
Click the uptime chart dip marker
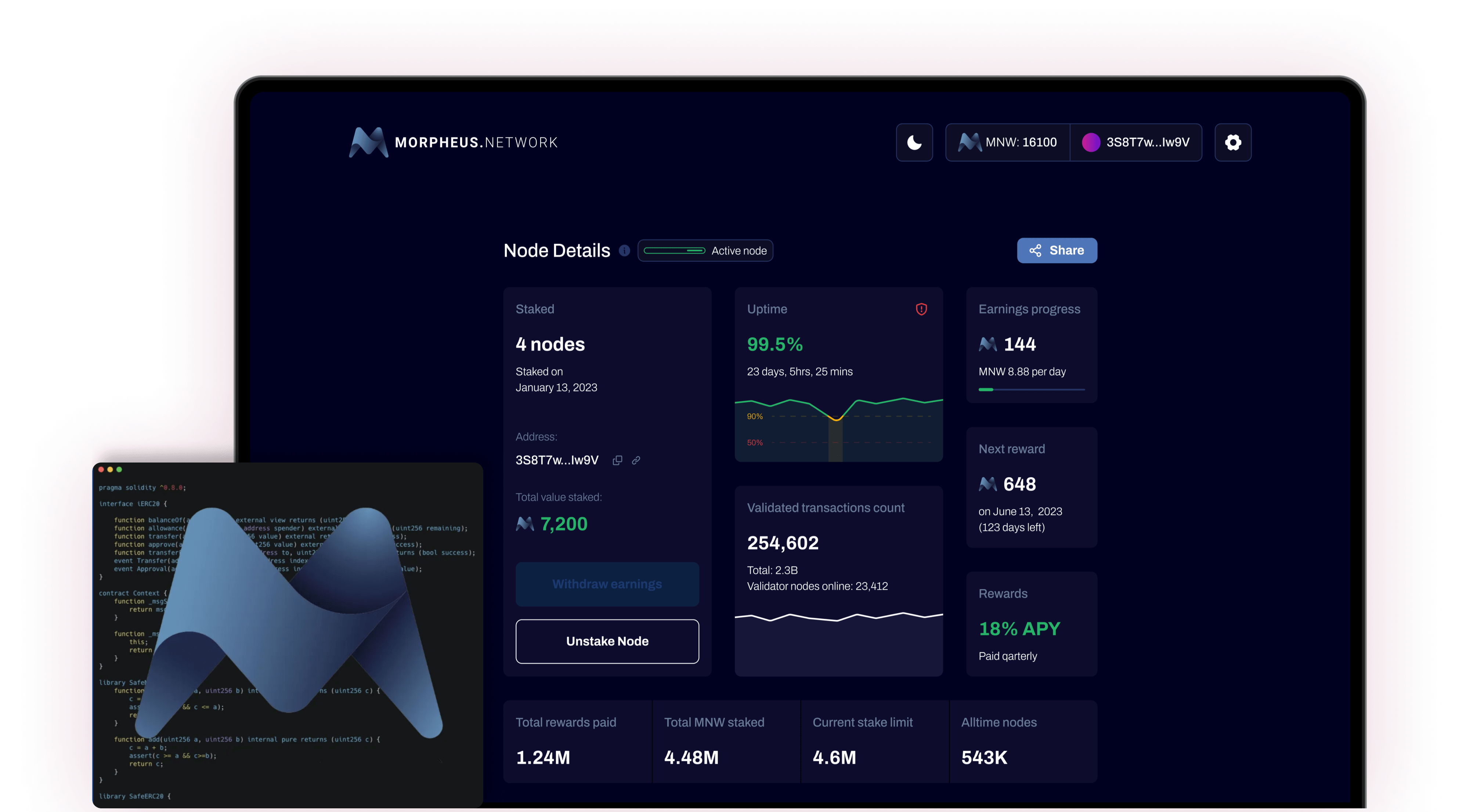[x=836, y=418]
